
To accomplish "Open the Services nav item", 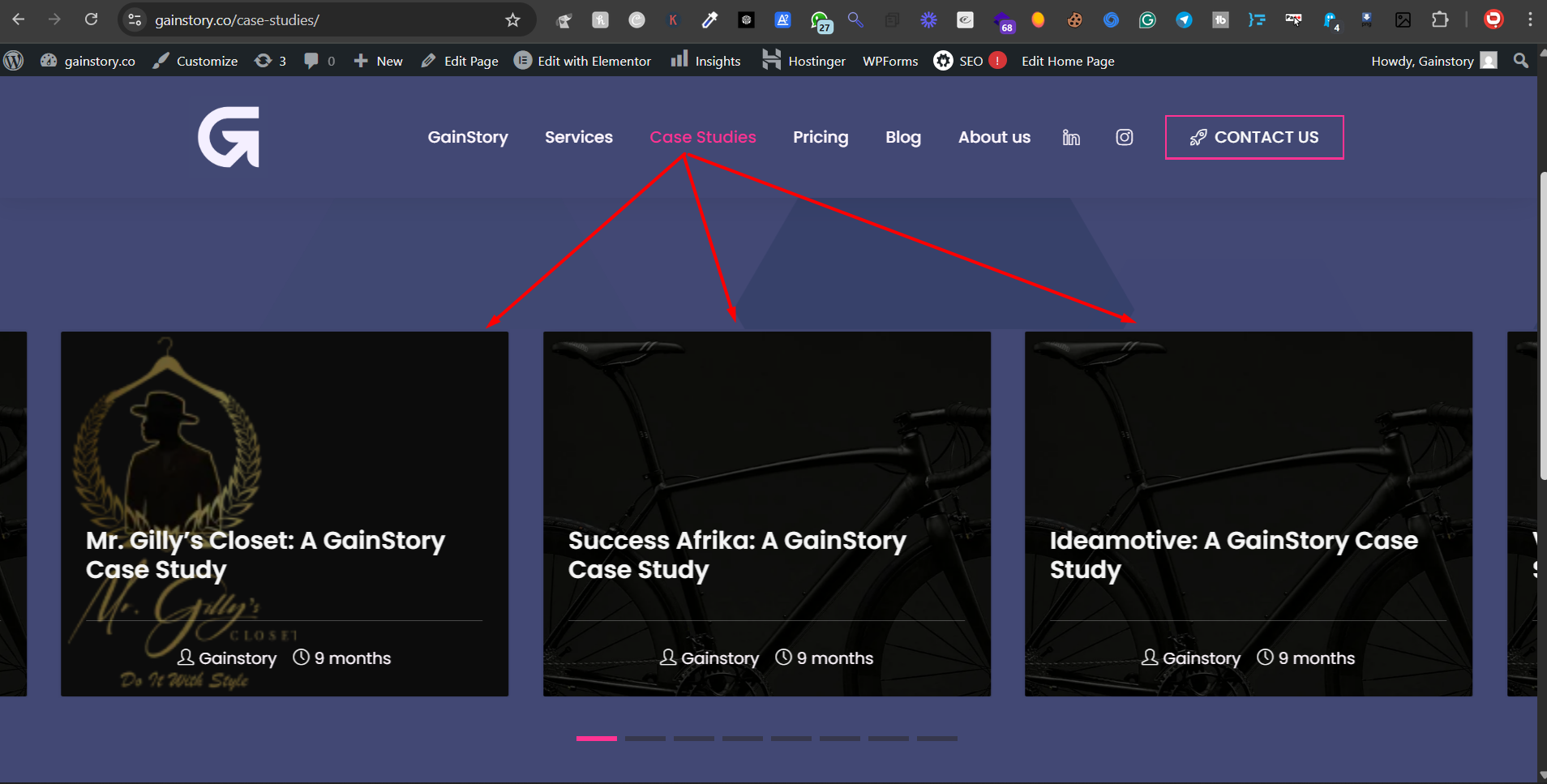I will click(579, 137).
